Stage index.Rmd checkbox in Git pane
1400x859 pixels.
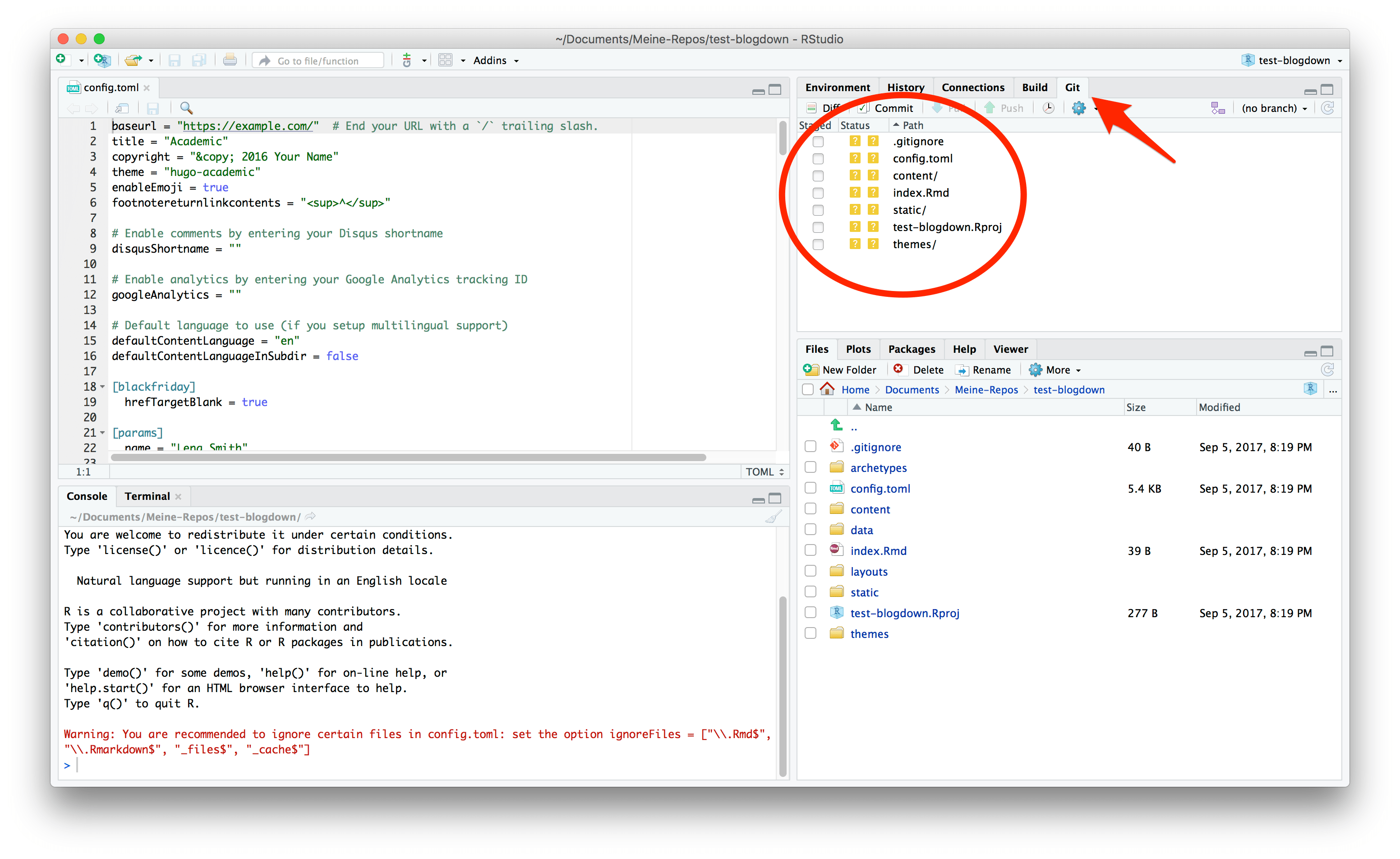(818, 193)
